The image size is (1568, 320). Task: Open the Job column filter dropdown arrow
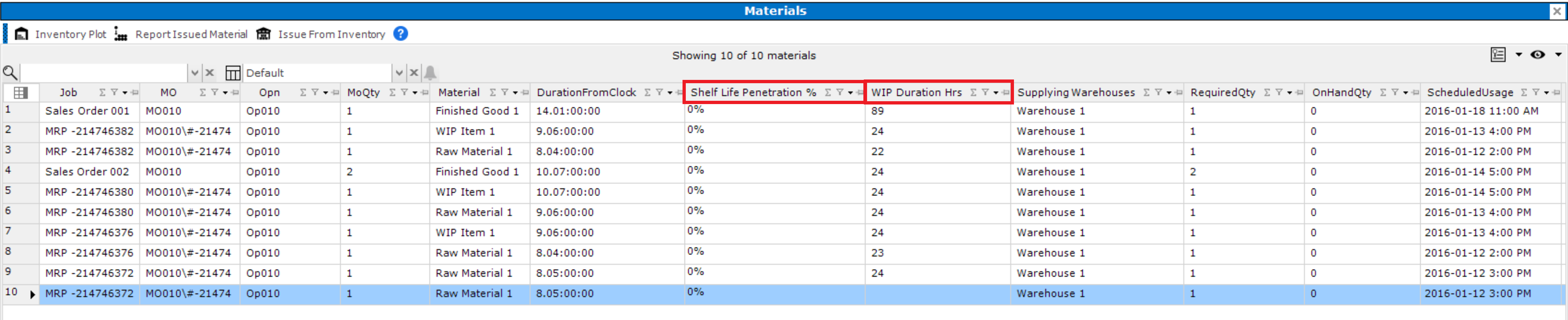[x=125, y=93]
